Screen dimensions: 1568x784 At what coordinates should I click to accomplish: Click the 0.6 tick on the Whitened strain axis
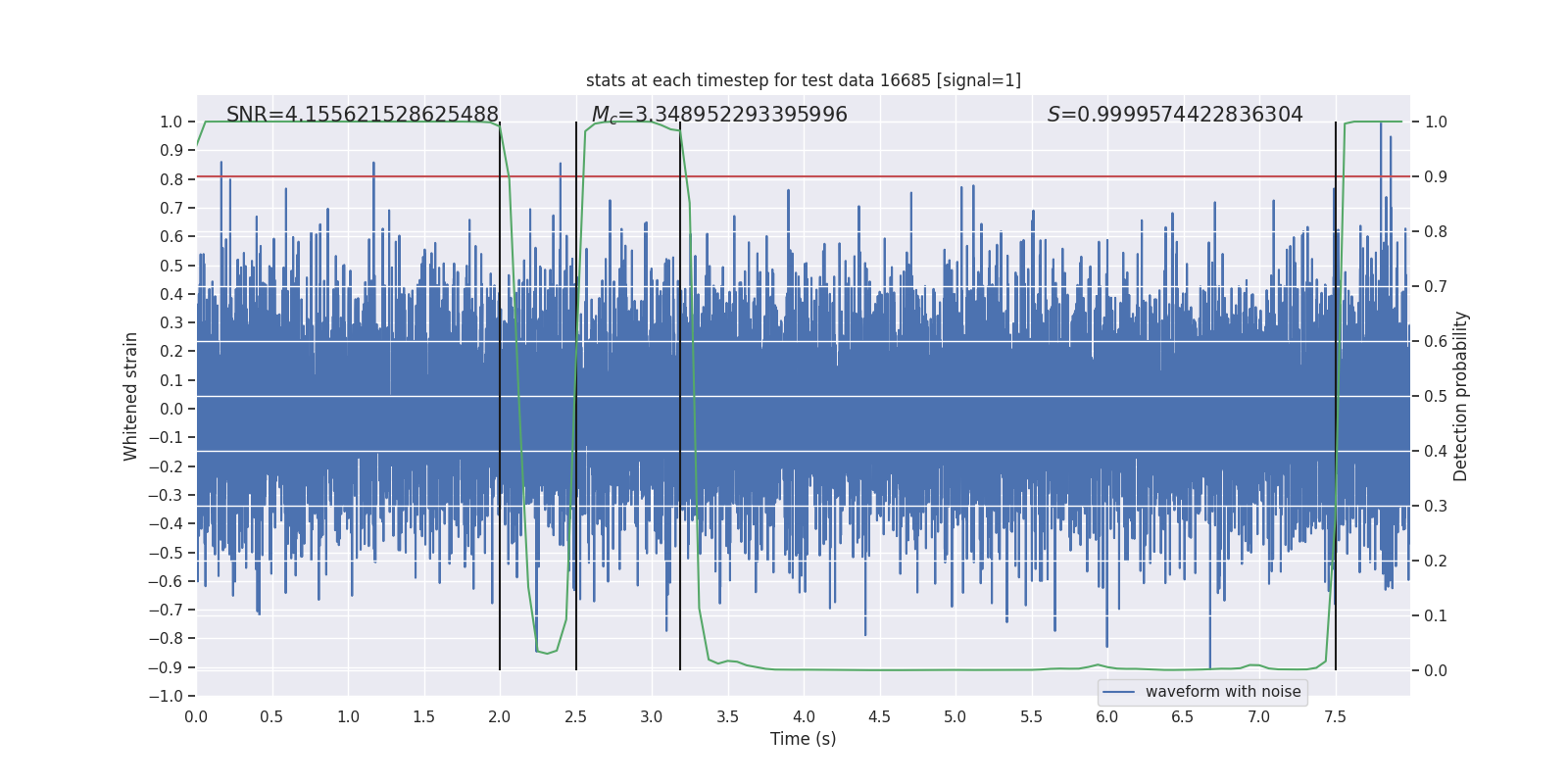(x=171, y=236)
